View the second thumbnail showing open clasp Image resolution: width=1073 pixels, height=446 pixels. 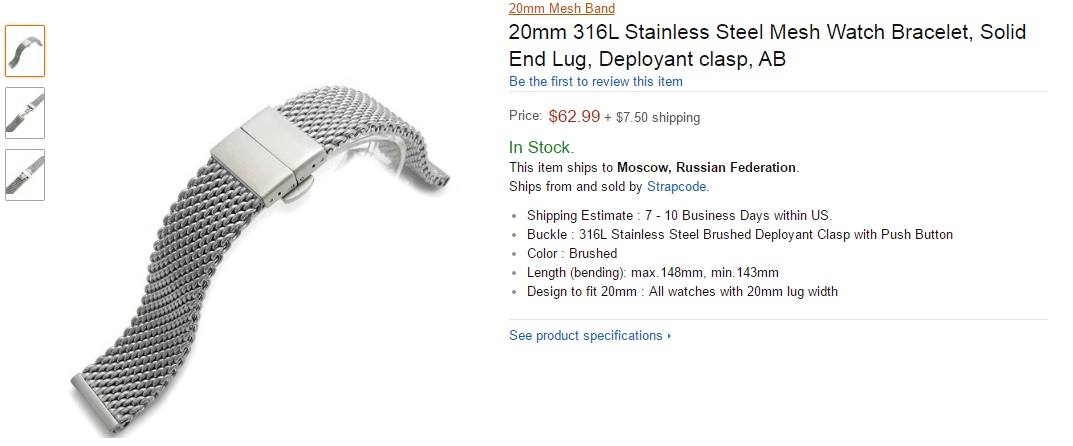tap(25, 113)
